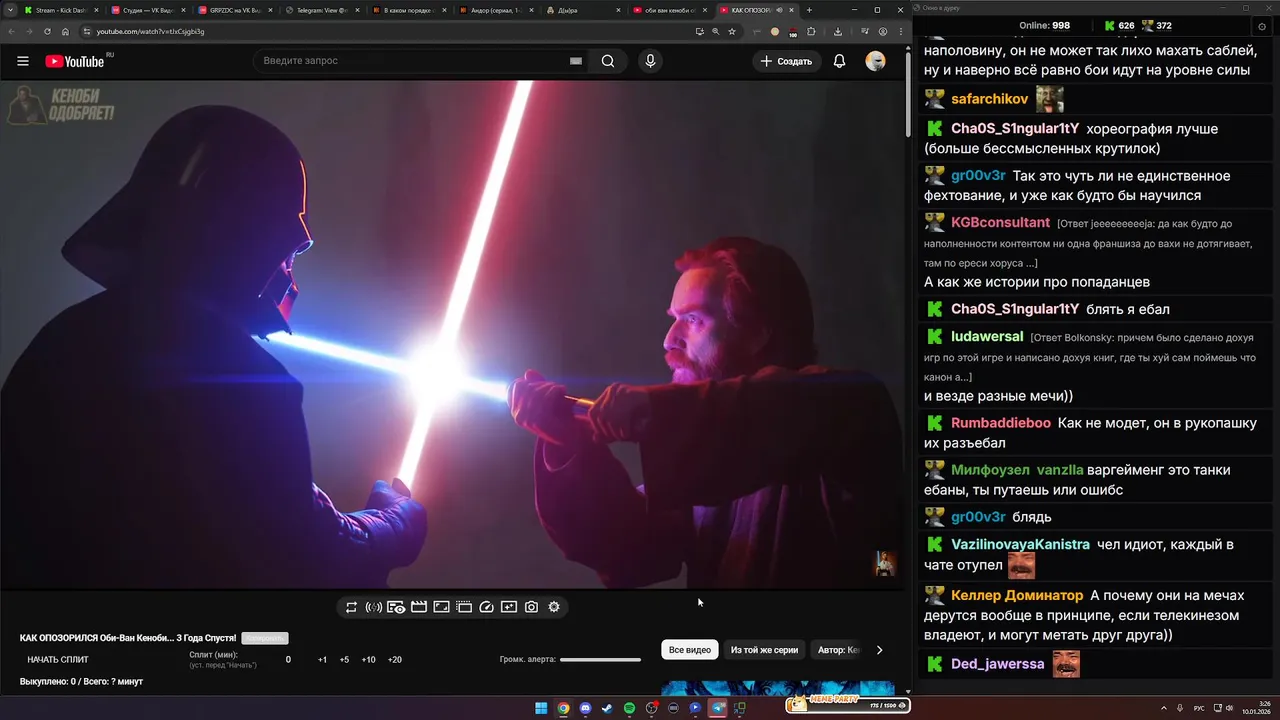Screen dimensions: 1280x720
Task: Open on-screen keyboard in search box
Action: 576,61
